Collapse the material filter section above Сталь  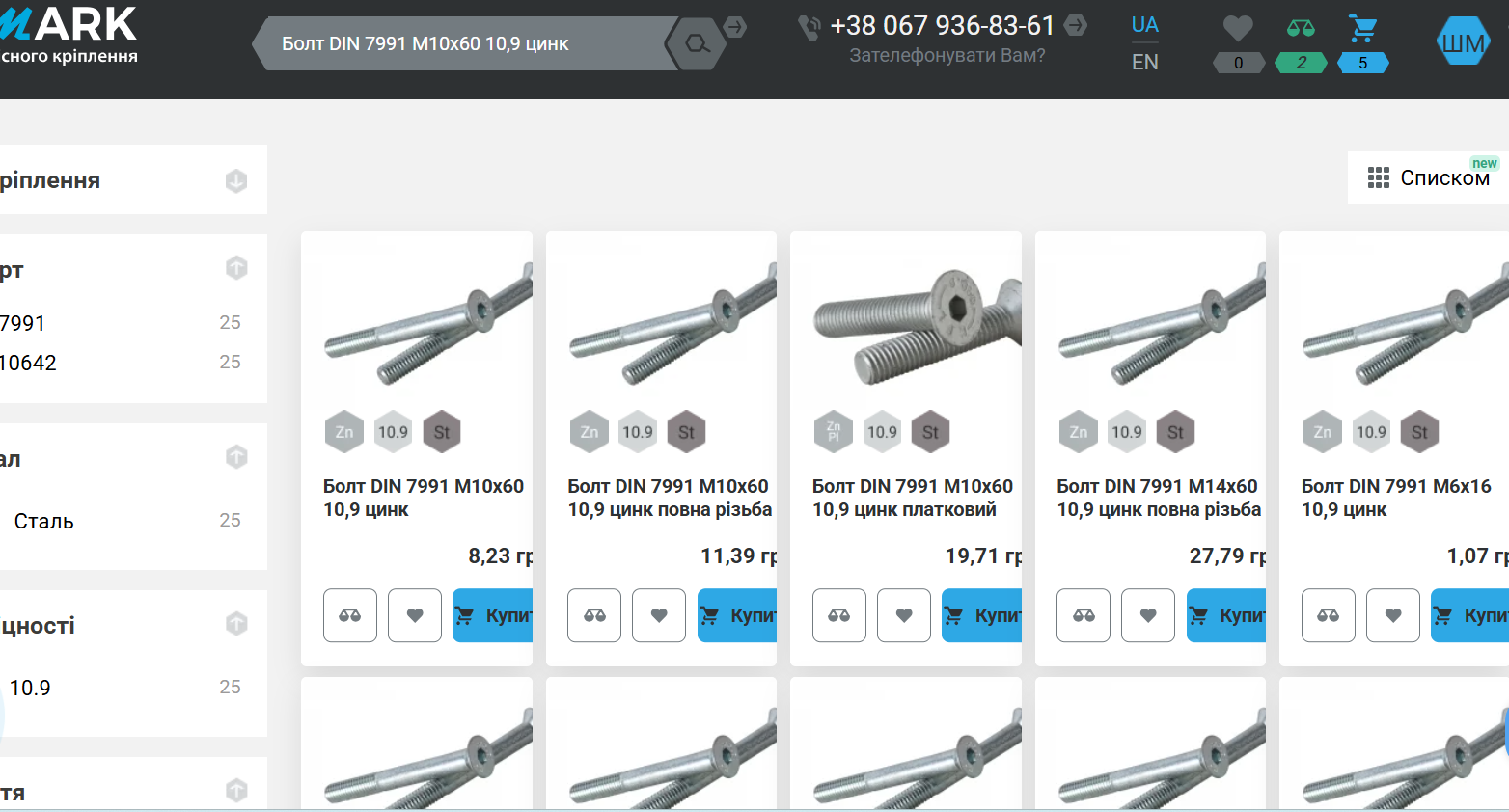236,456
